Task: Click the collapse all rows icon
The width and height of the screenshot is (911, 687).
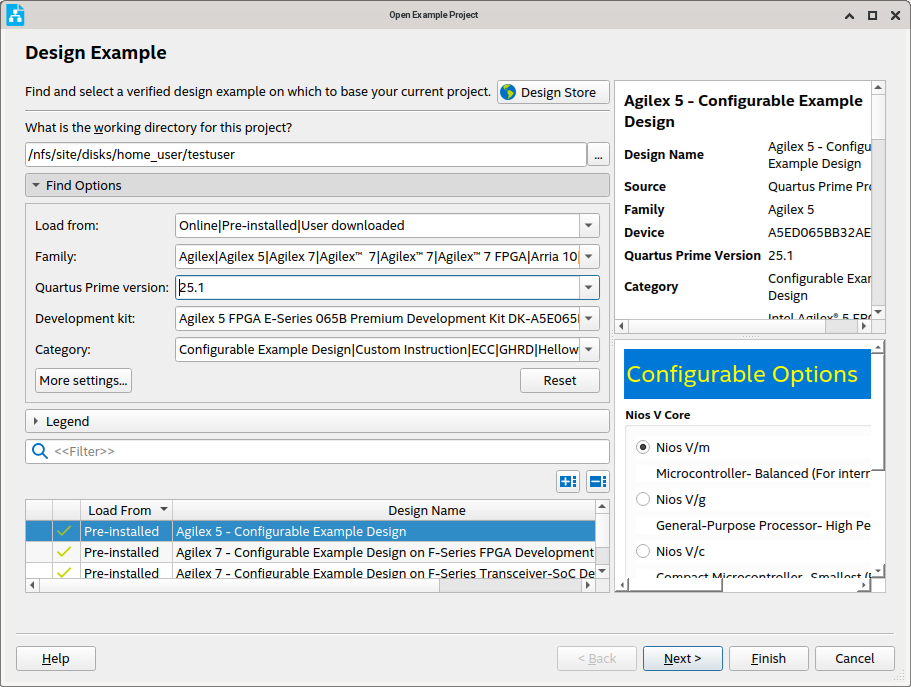Action: 597,481
